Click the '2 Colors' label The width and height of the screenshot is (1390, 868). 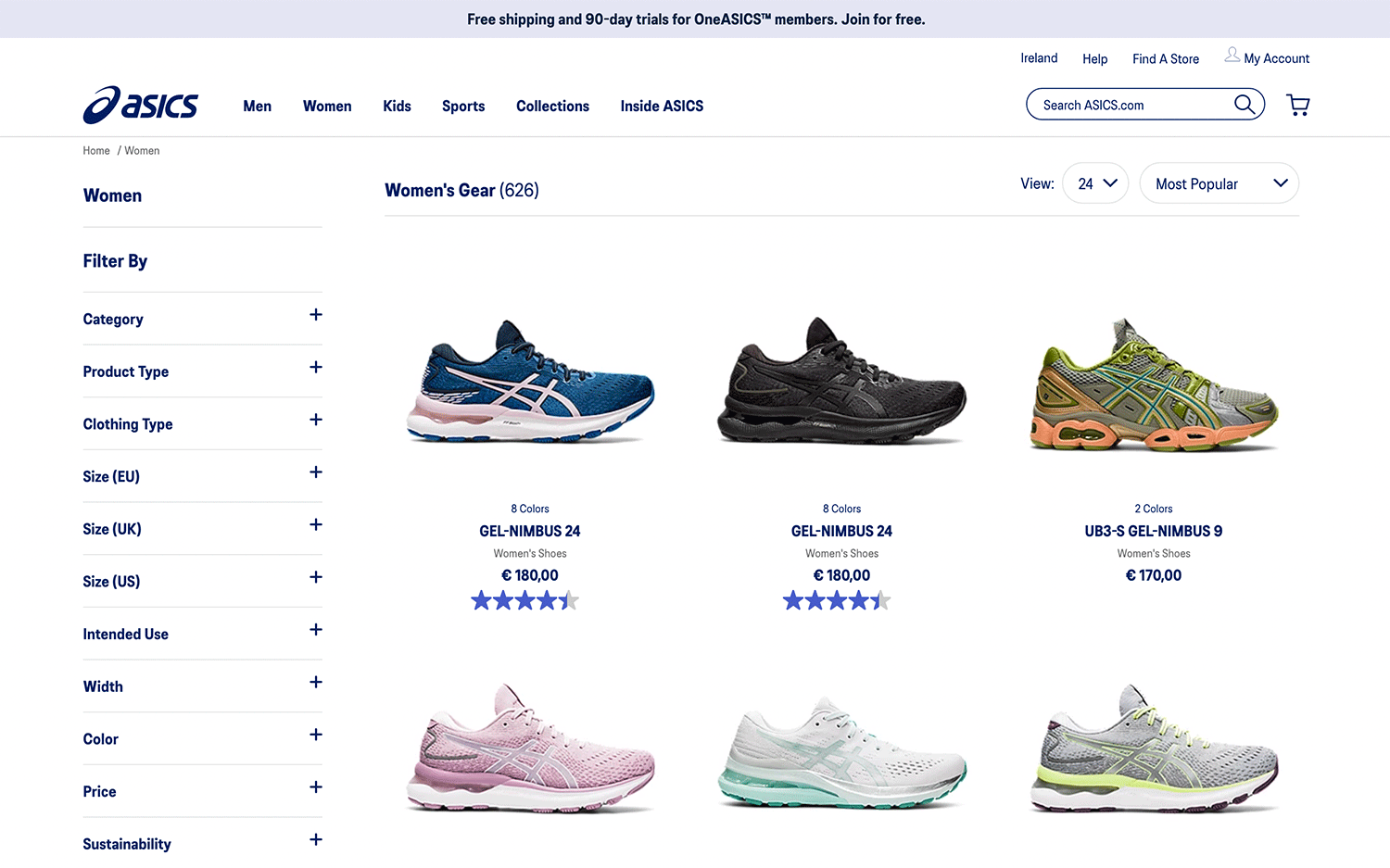pyautogui.click(x=1154, y=509)
